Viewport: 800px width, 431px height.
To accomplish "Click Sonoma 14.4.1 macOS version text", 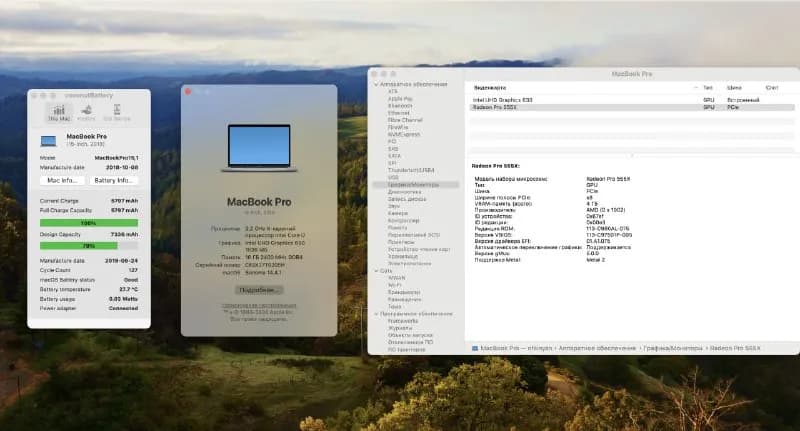I will (263, 272).
